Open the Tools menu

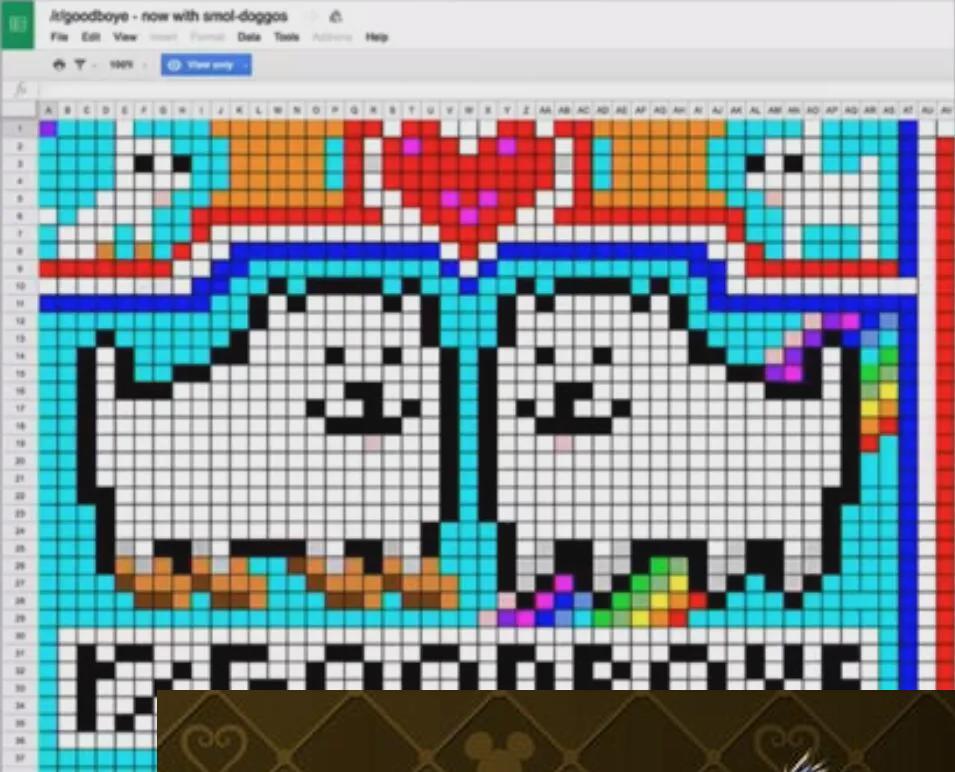[286, 37]
